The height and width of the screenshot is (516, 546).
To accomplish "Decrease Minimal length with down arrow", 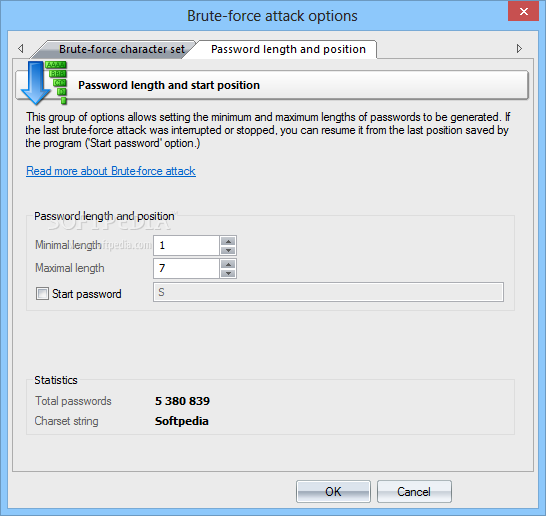I will pos(228,250).
